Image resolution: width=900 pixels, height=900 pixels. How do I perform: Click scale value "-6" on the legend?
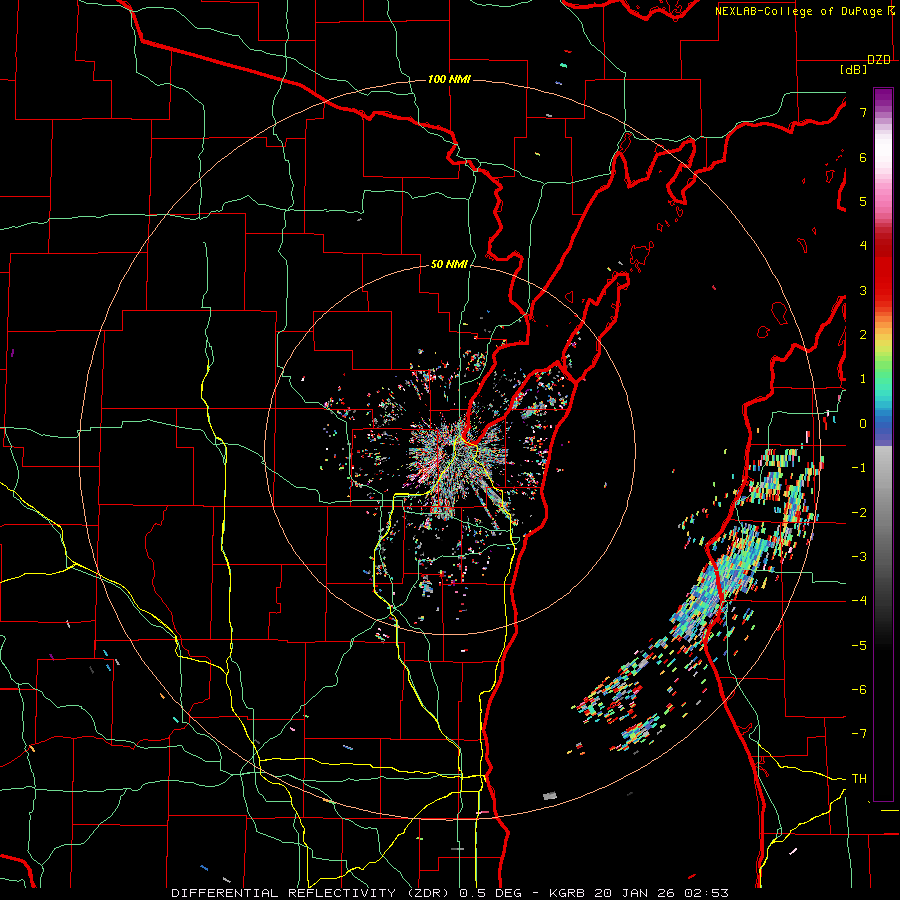click(859, 690)
